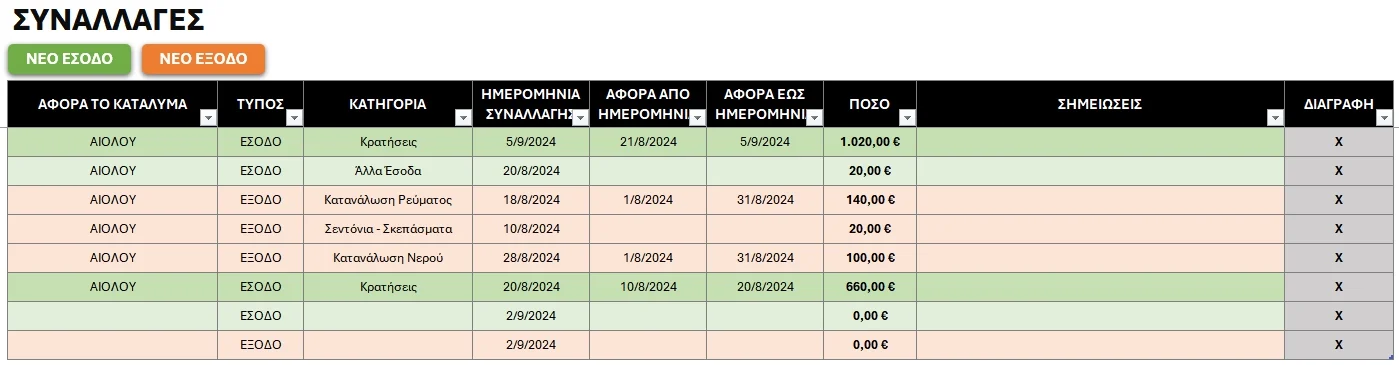
Task: Open ΑΦΟΡΑ ΑΠΟ ΗΜΕΡΟΜΗΝΙΑ filter arrow
Action: [697, 118]
